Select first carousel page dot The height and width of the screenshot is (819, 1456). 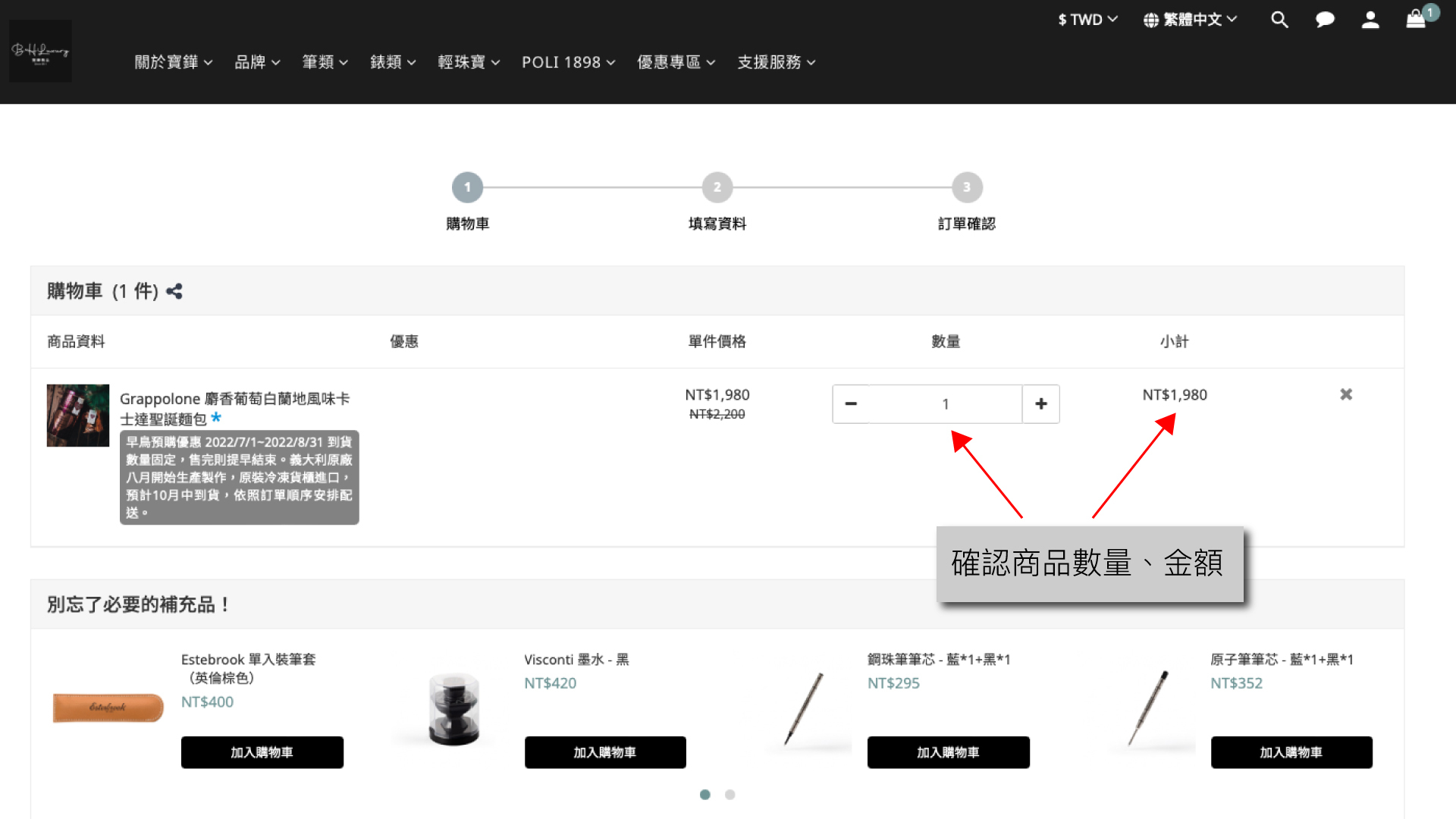705,795
